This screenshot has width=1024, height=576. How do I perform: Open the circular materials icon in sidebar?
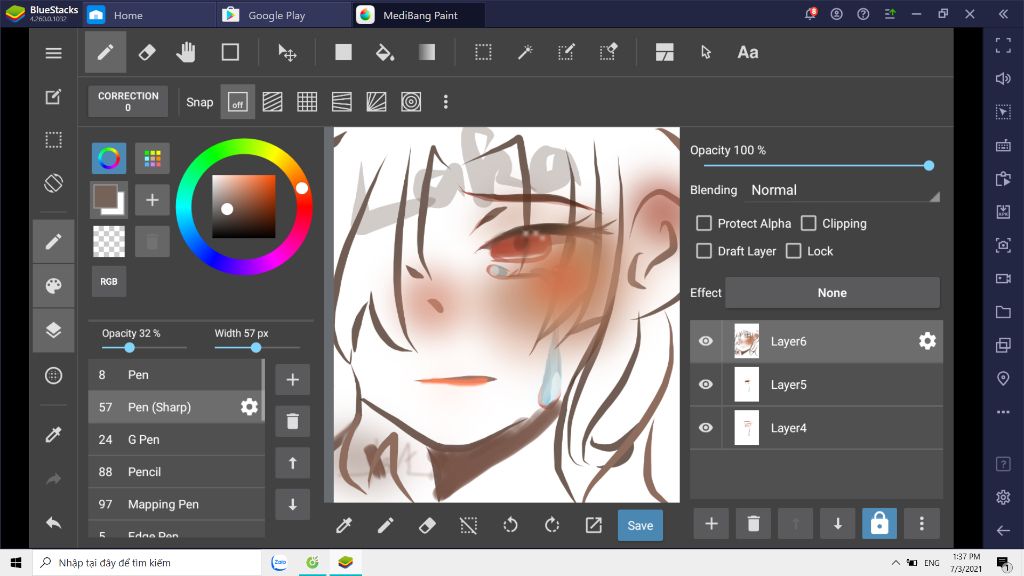(x=54, y=376)
